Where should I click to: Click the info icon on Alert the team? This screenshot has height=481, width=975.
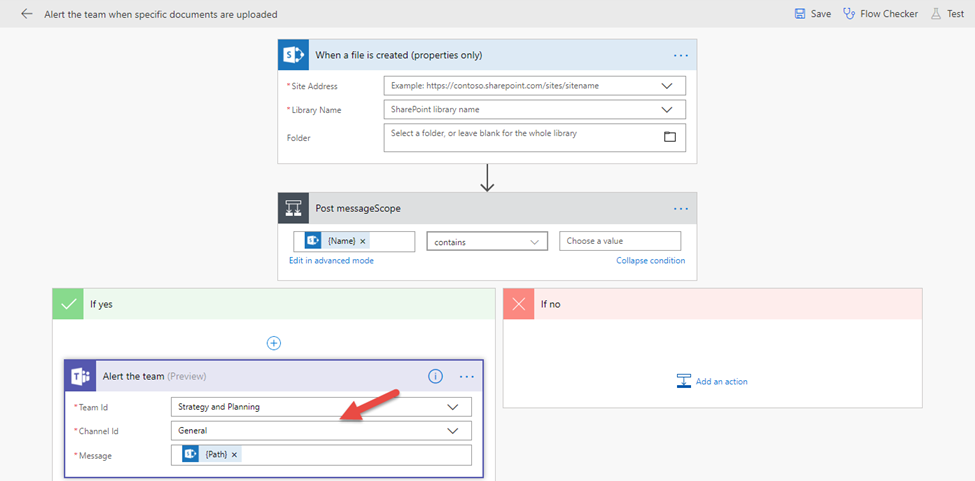coord(435,376)
